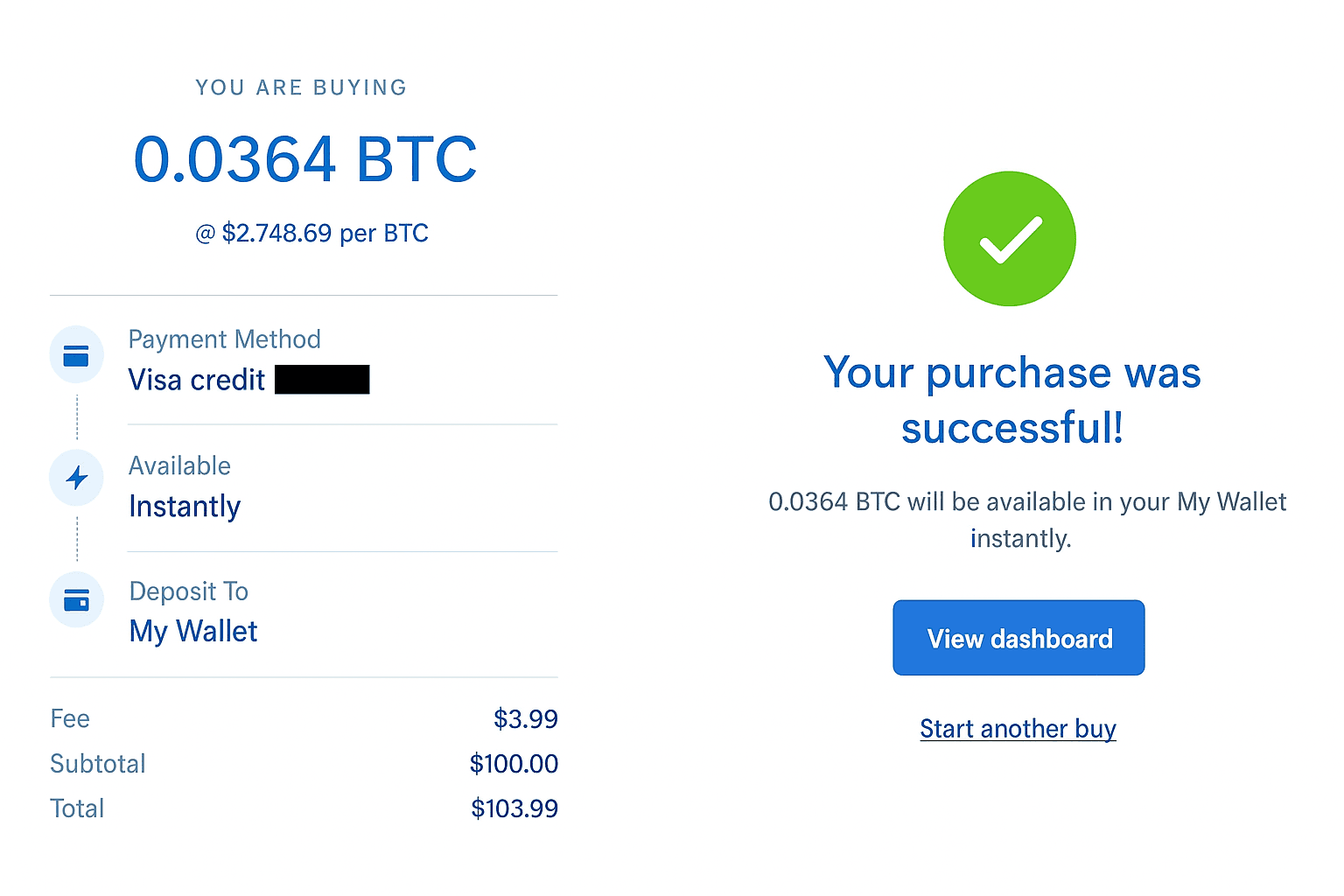Click the redacted card number box
This screenshot has width=1344, height=896.
click(322, 380)
